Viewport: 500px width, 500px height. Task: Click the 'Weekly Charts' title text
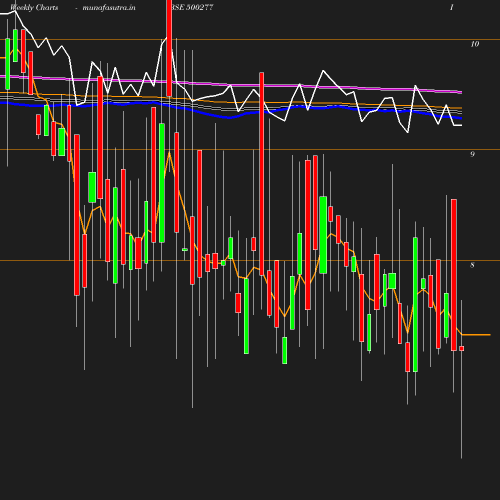(34, 7)
